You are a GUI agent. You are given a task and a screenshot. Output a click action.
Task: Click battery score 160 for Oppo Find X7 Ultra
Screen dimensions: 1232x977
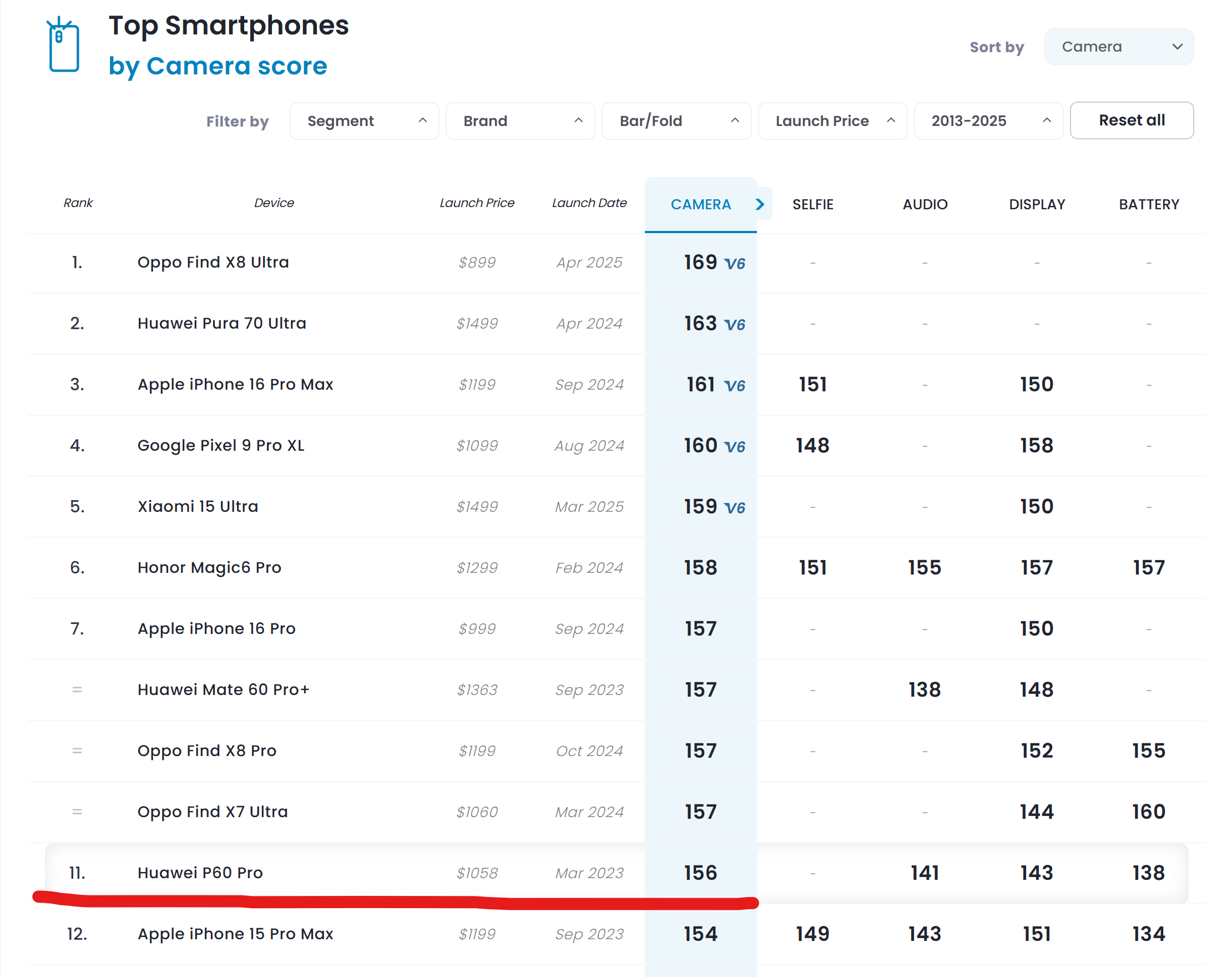pyautogui.click(x=1149, y=812)
